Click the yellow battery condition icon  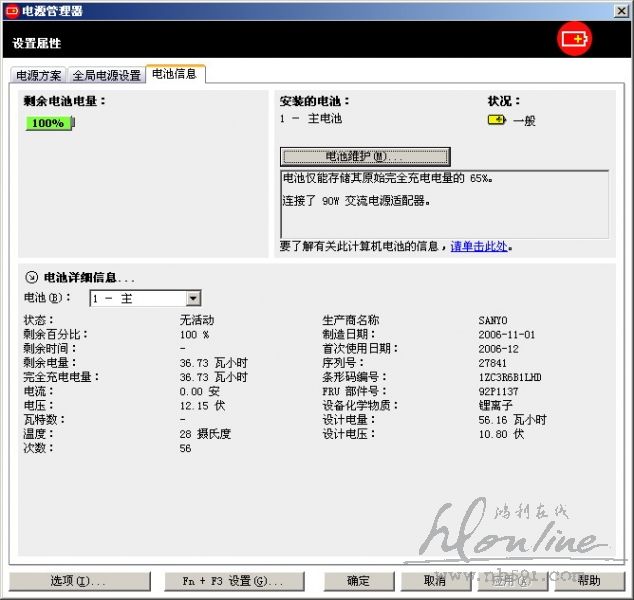[x=497, y=119]
